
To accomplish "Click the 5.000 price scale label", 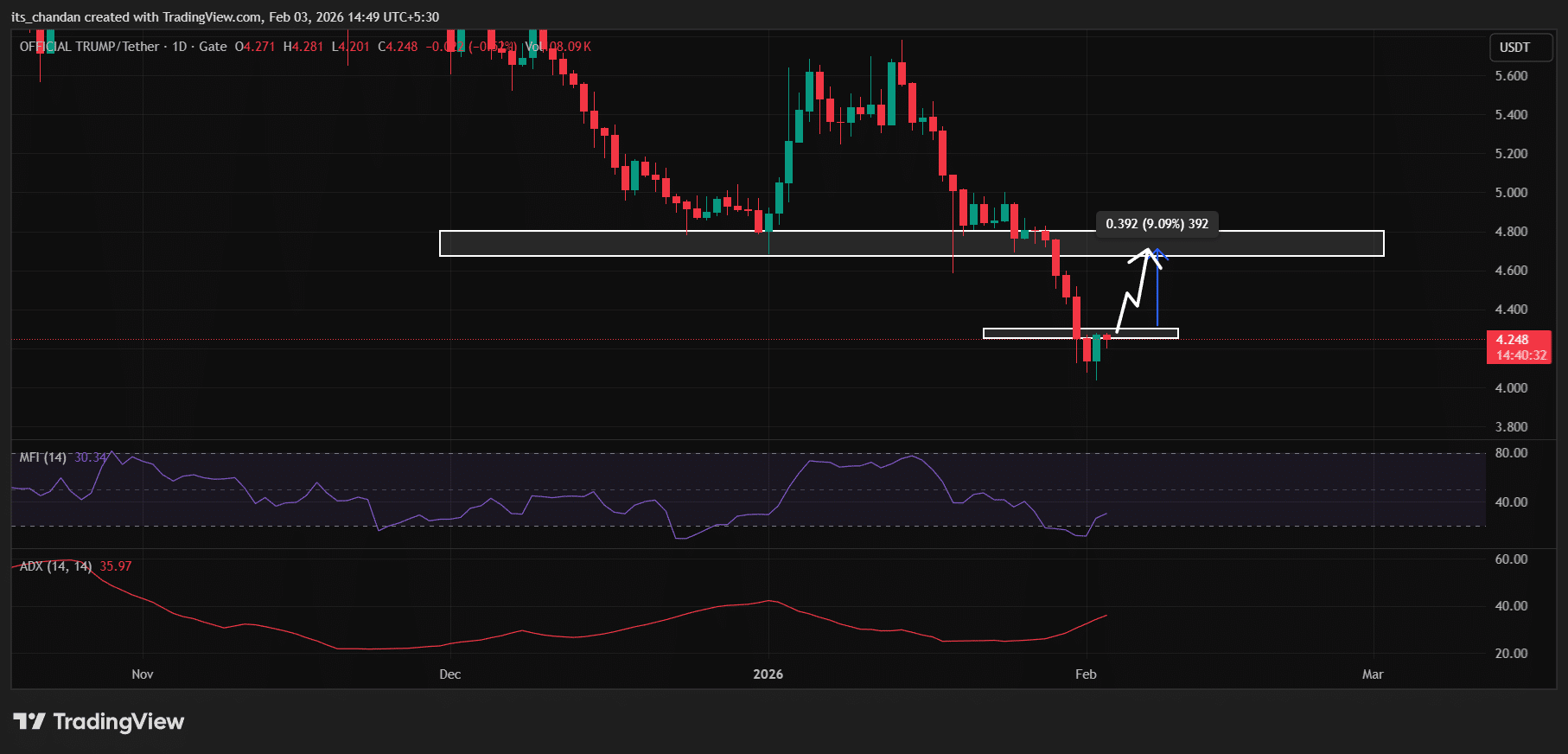I will tap(1511, 193).
